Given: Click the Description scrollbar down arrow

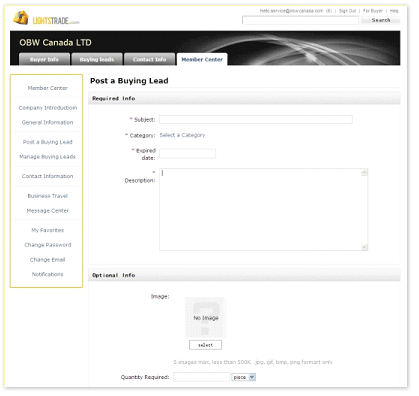Looking at the screenshot, I should coord(364,247).
